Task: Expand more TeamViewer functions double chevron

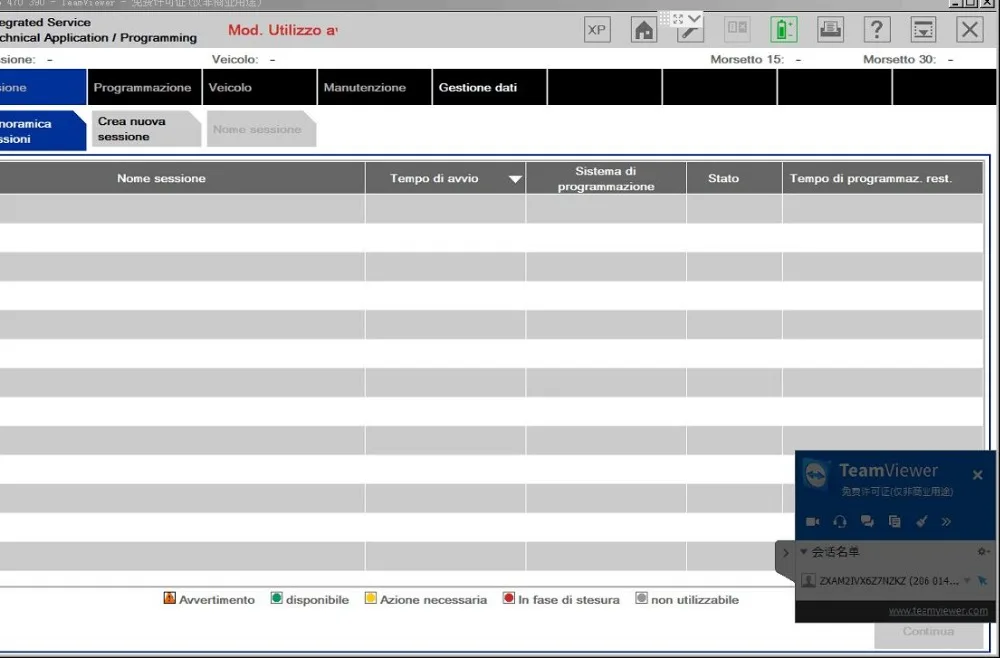Action: pyautogui.click(x=946, y=522)
